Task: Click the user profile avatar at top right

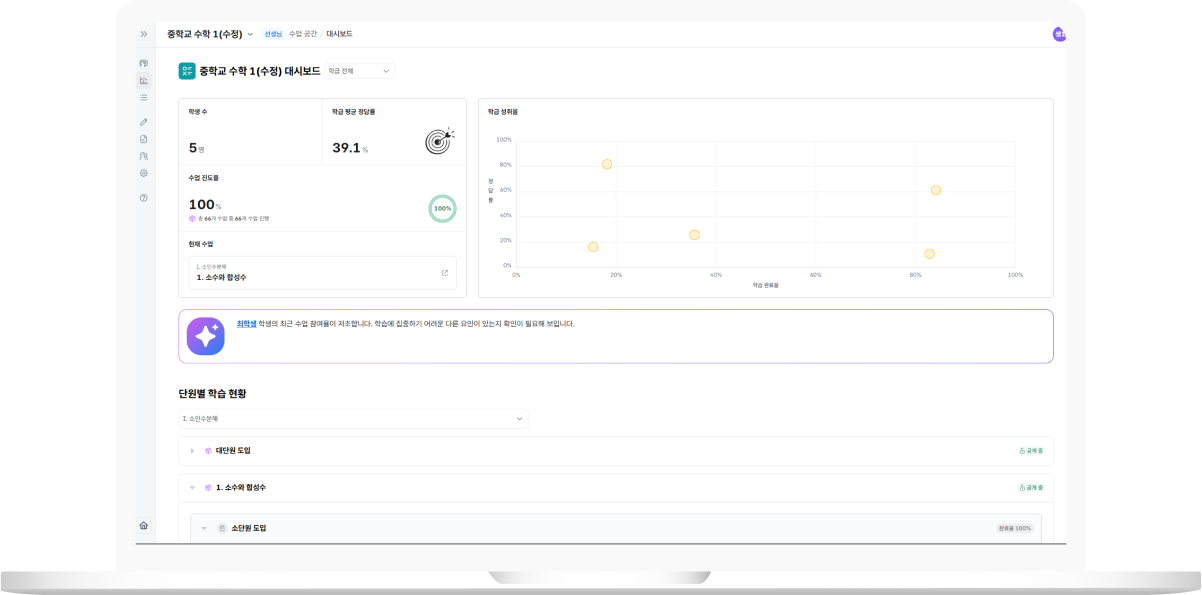Action: [1058, 34]
